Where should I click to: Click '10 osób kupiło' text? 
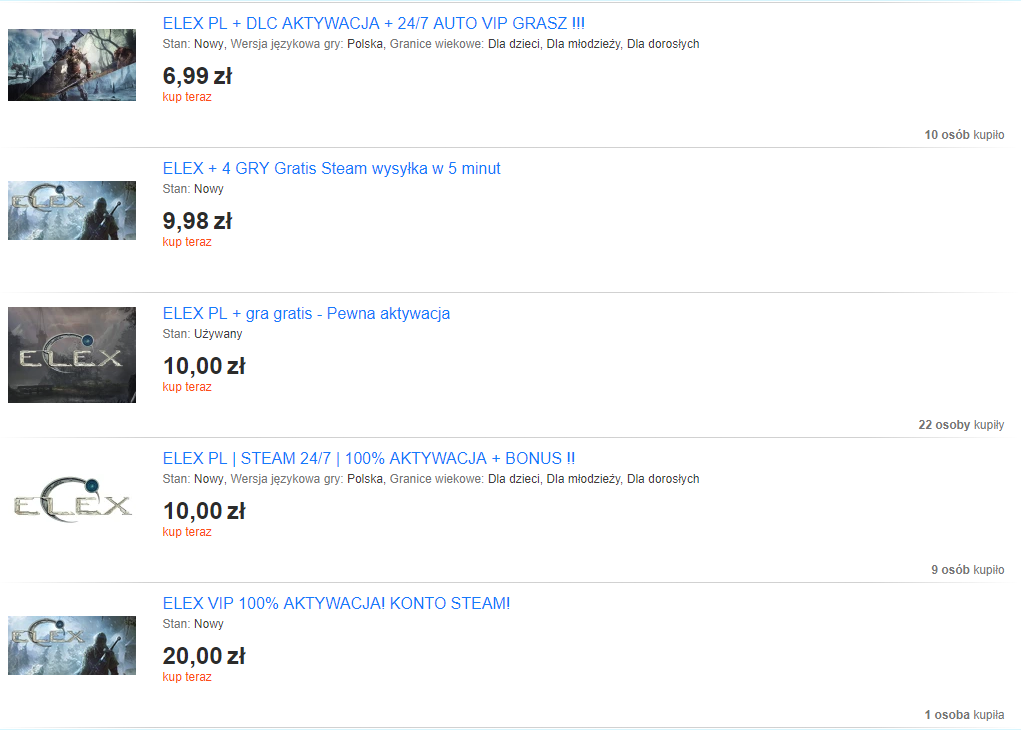click(964, 134)
